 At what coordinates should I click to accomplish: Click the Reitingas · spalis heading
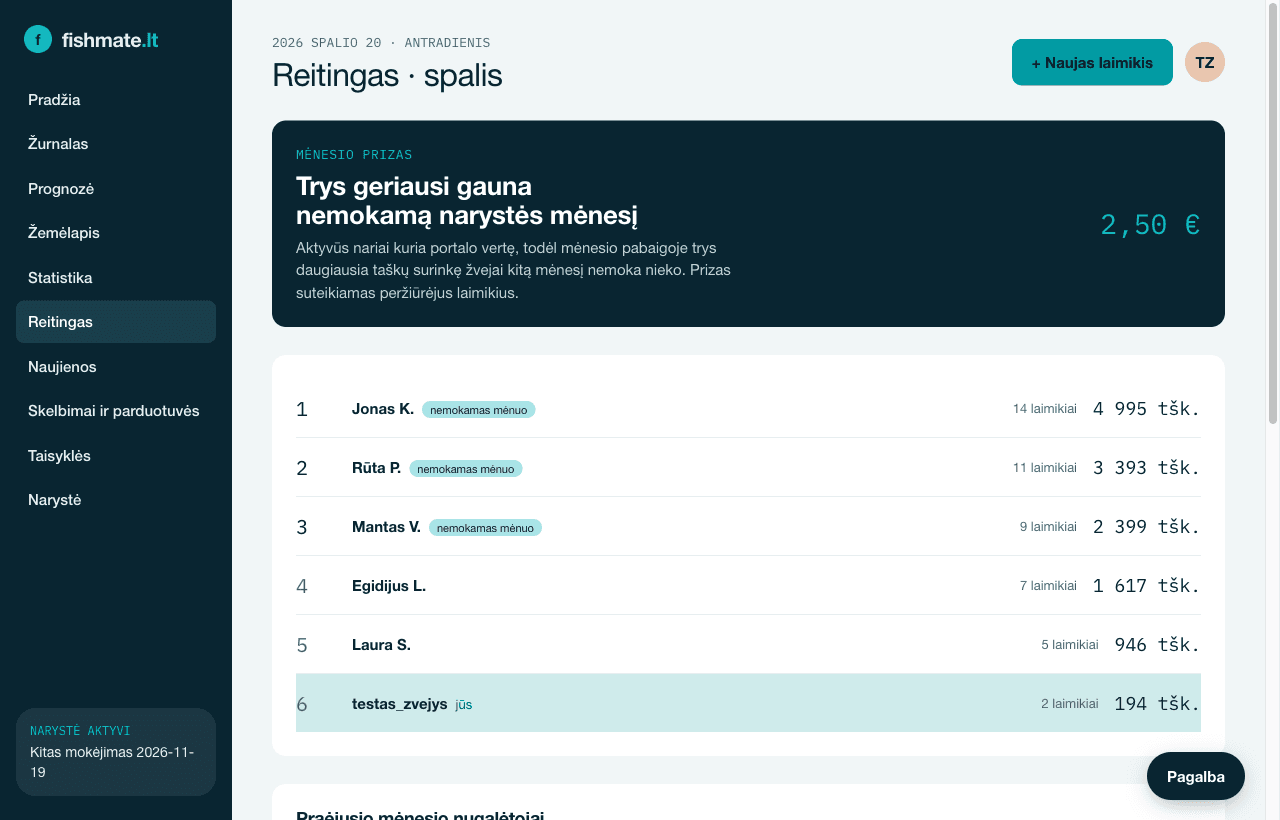[387, 76]
